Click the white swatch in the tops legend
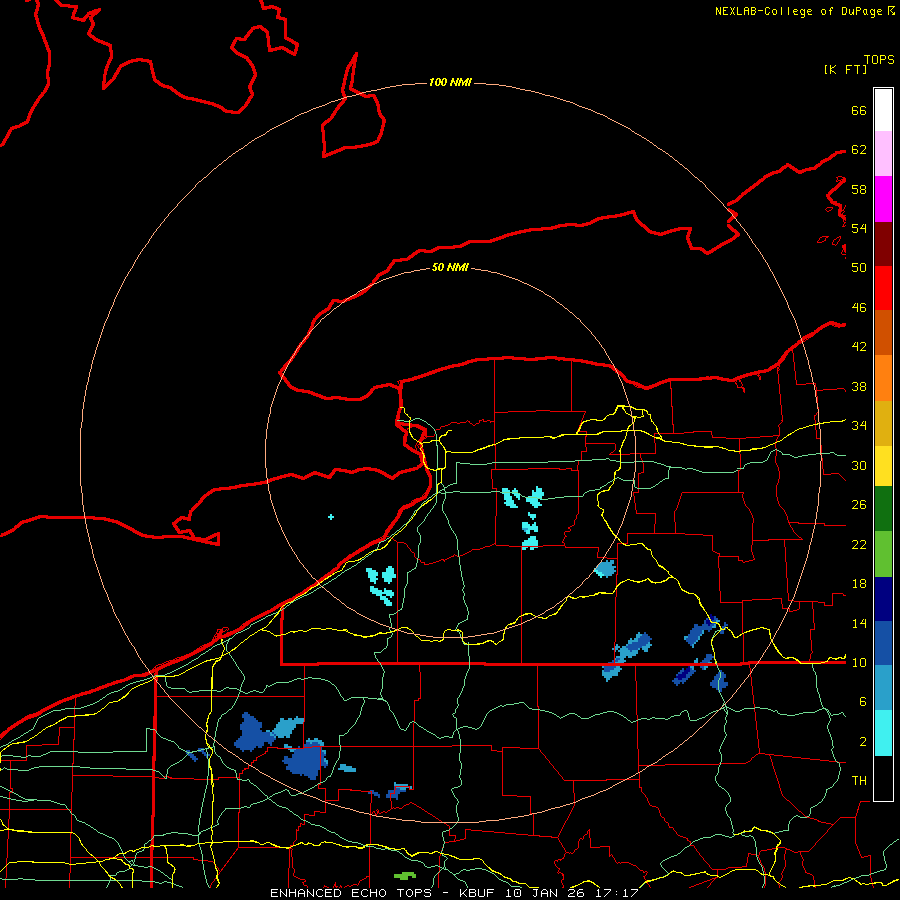This screenshot has width=900, height=900. [x=883, y=110]
